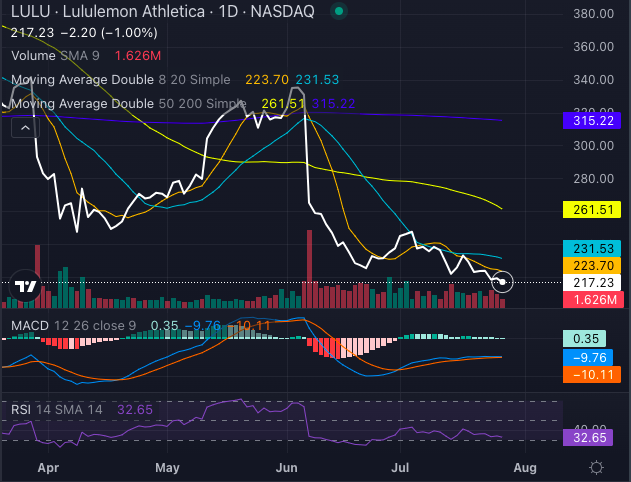Click the 315.22 value in MA legend

pos(333,104)
